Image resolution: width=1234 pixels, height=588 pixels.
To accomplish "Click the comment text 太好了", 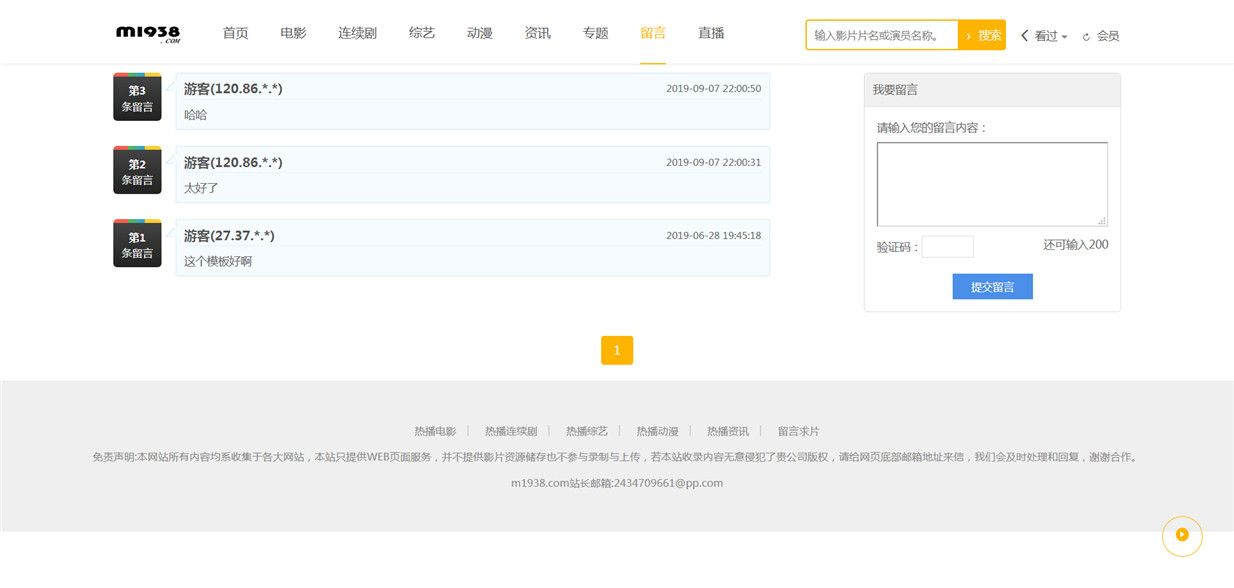I will point(201,188).
